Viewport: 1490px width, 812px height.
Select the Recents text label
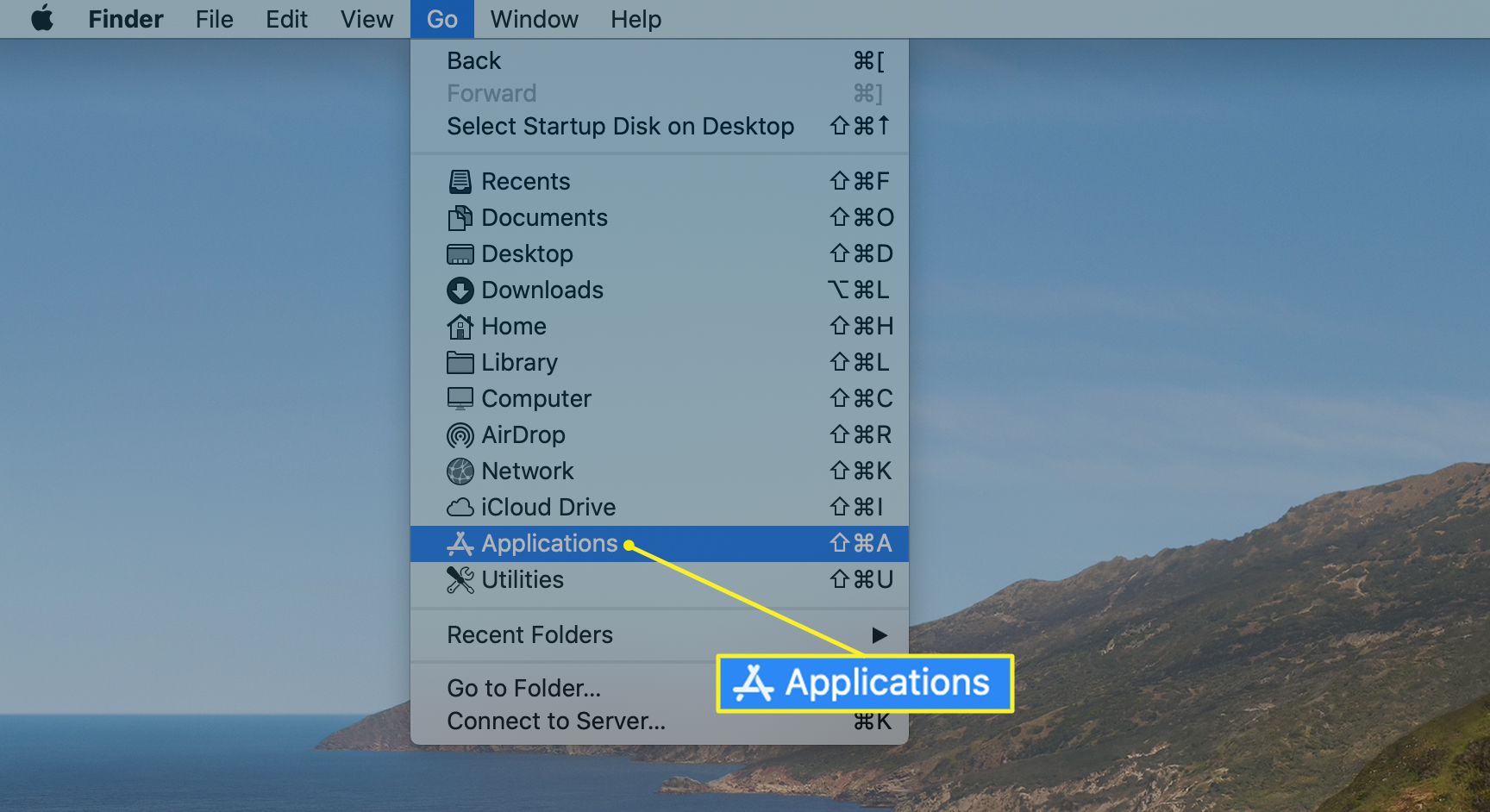526,181
